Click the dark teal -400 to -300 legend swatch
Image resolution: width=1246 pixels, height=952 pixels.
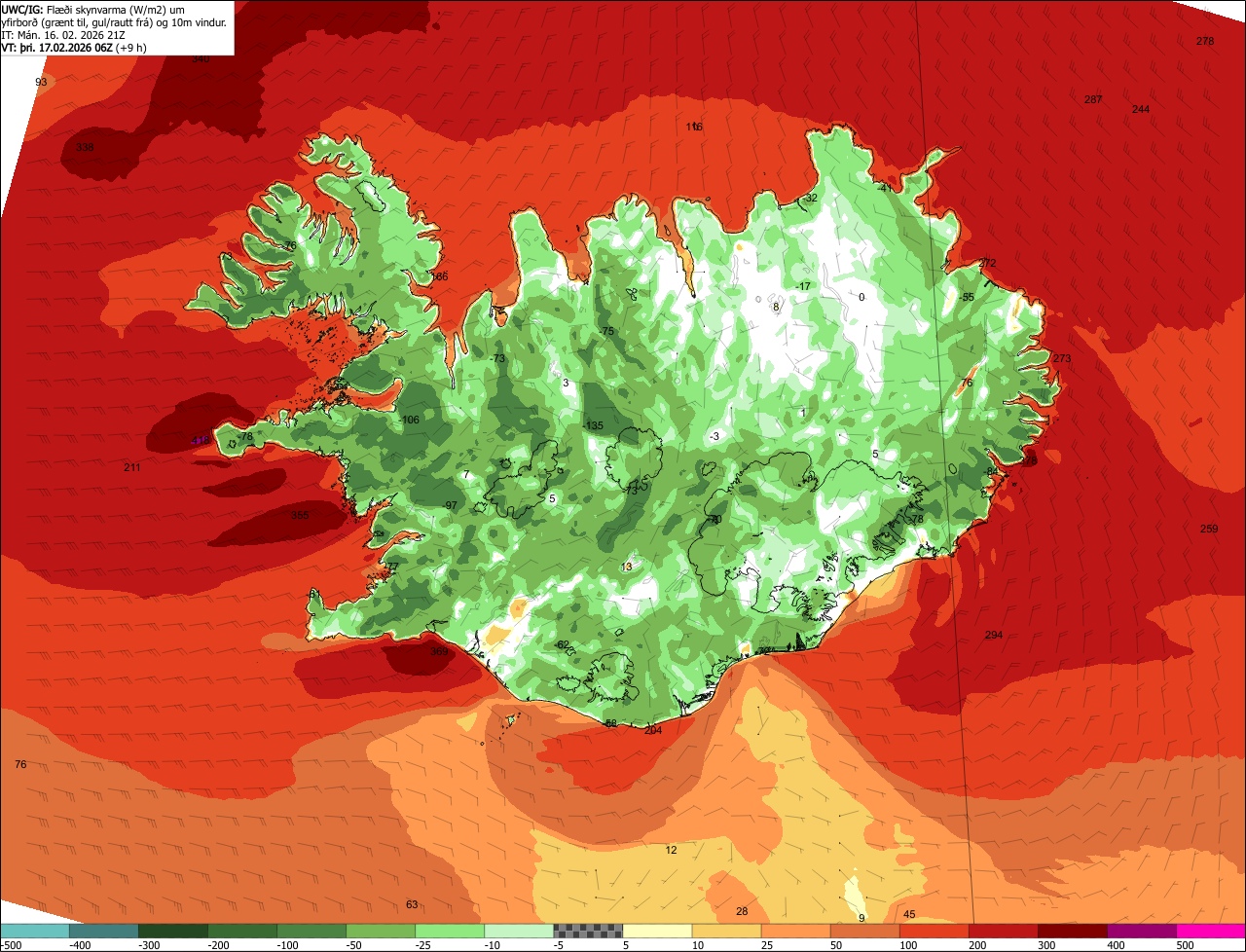(103, 931)
